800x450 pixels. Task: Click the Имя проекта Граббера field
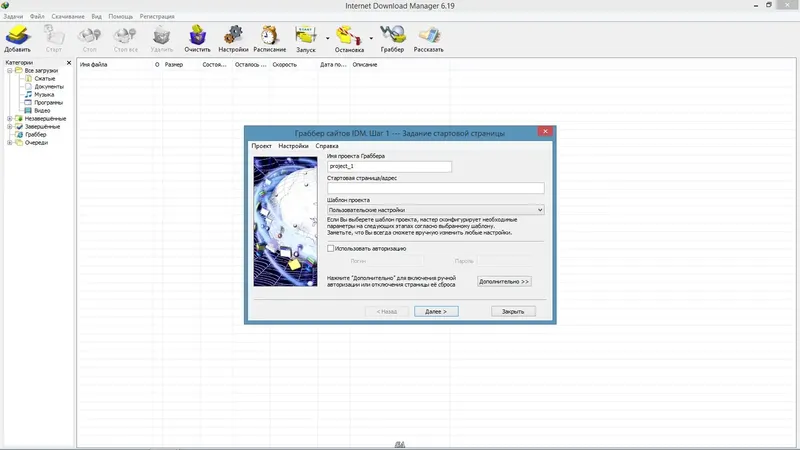389,166
